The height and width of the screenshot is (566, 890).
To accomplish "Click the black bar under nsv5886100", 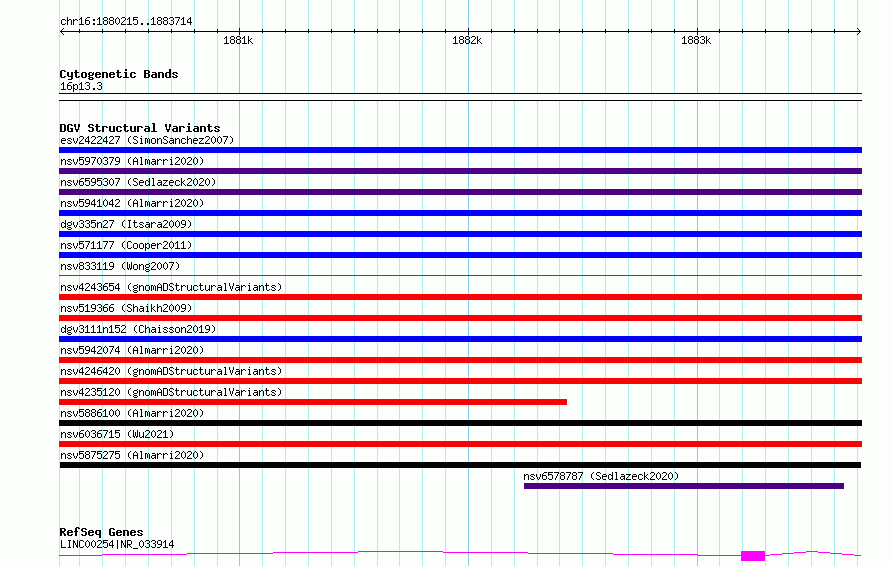I will coord(460,423).
